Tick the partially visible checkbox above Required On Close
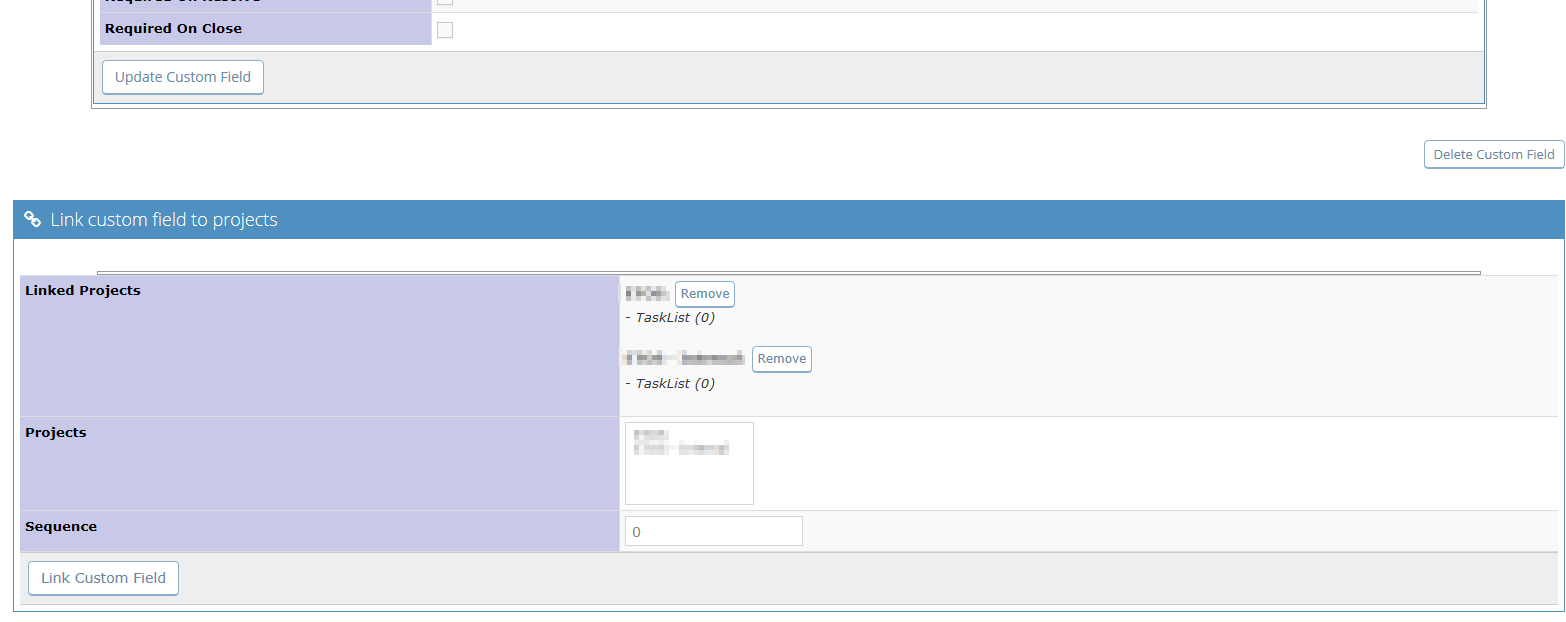Screen dimensions: 1566x622 coord(445,2)
